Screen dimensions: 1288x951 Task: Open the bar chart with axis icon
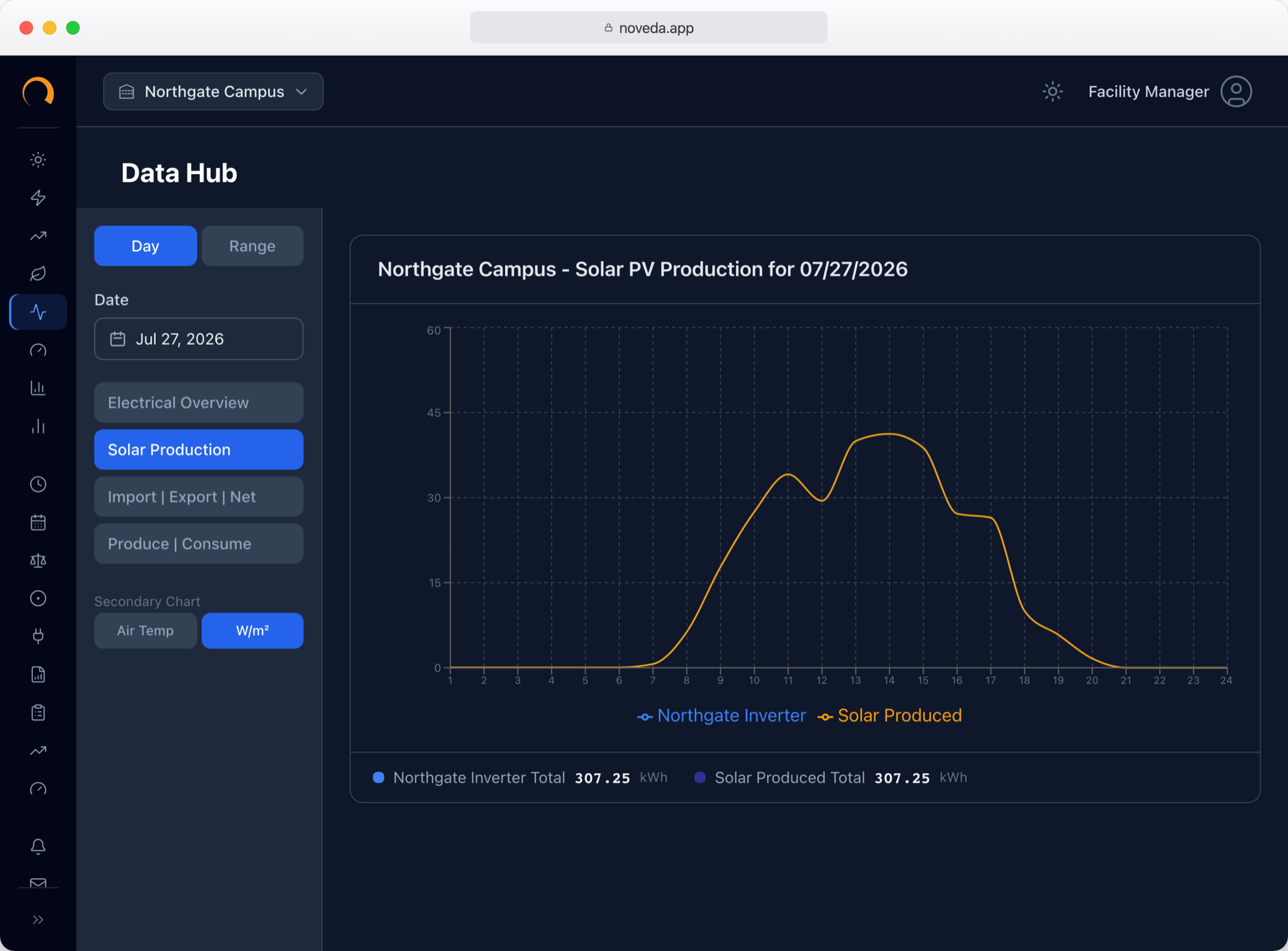click(38, 388)
